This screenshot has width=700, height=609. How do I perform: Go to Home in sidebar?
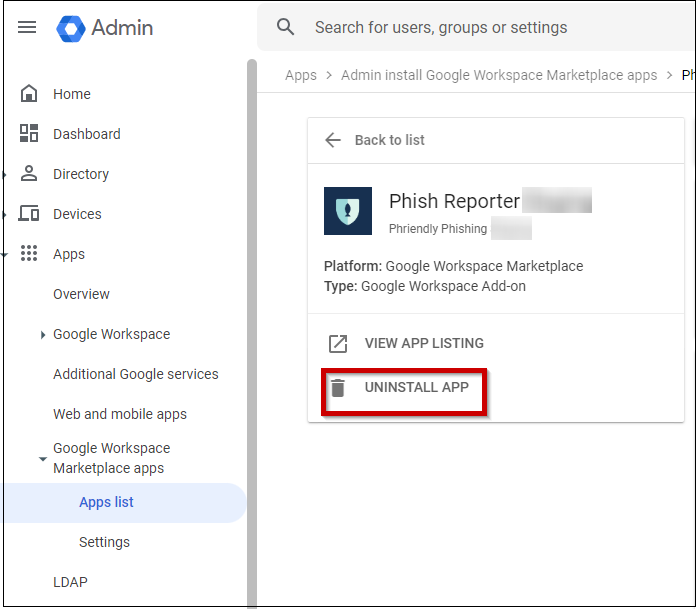(x=72, y=94)
